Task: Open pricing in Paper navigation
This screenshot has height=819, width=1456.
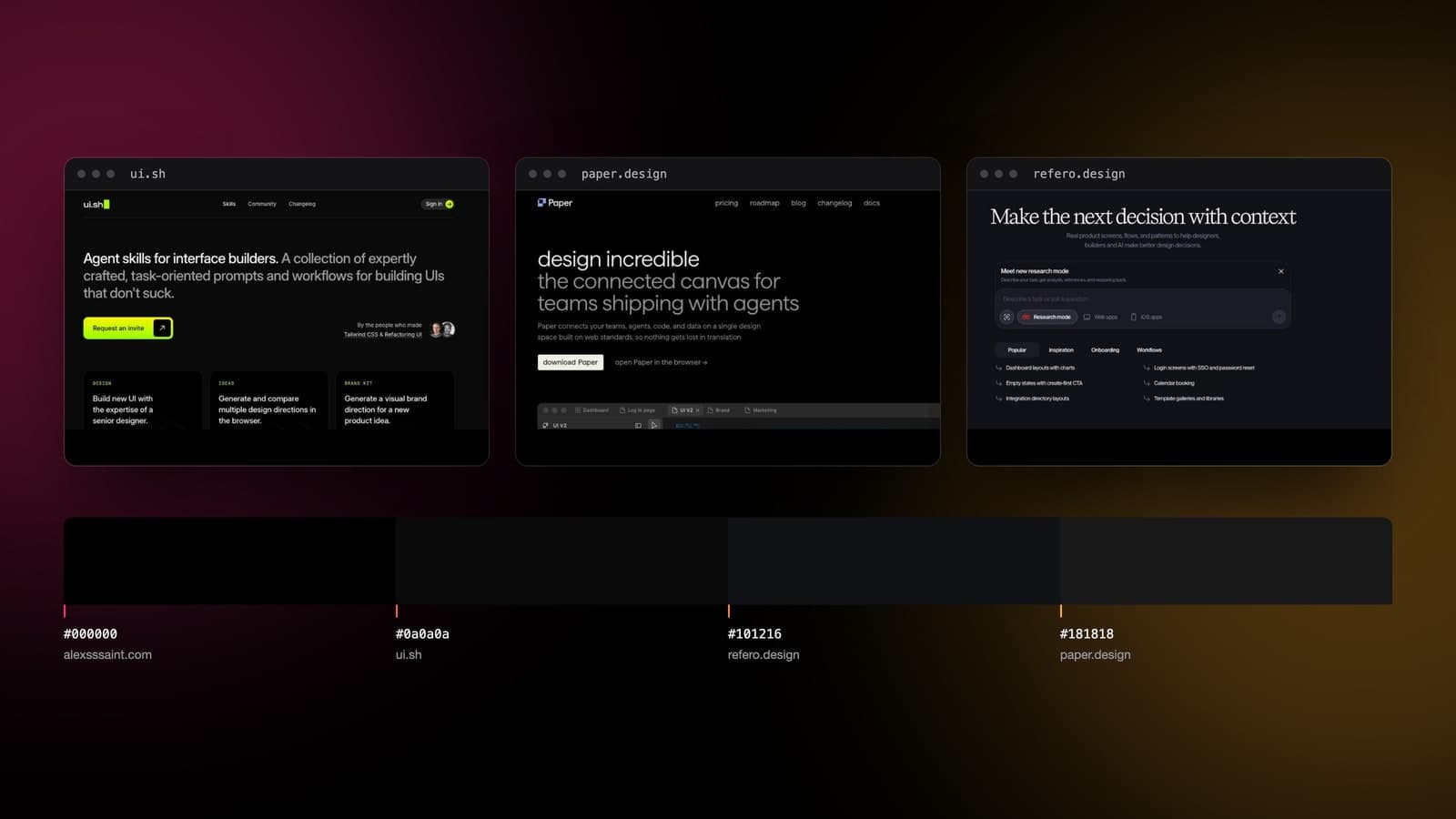Action: 726,203
